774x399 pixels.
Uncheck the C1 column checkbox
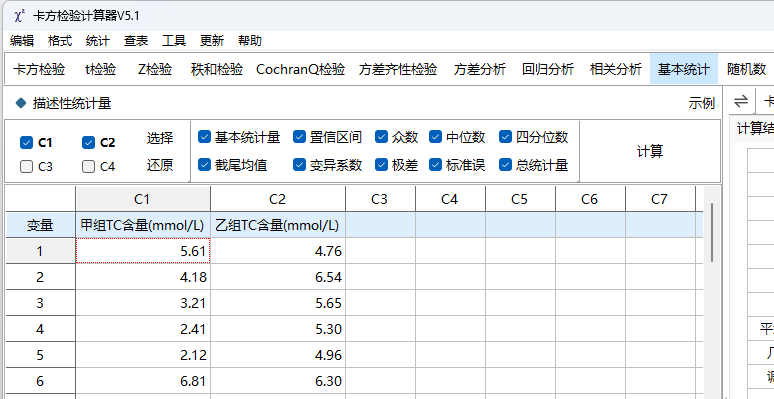[27, 143]
